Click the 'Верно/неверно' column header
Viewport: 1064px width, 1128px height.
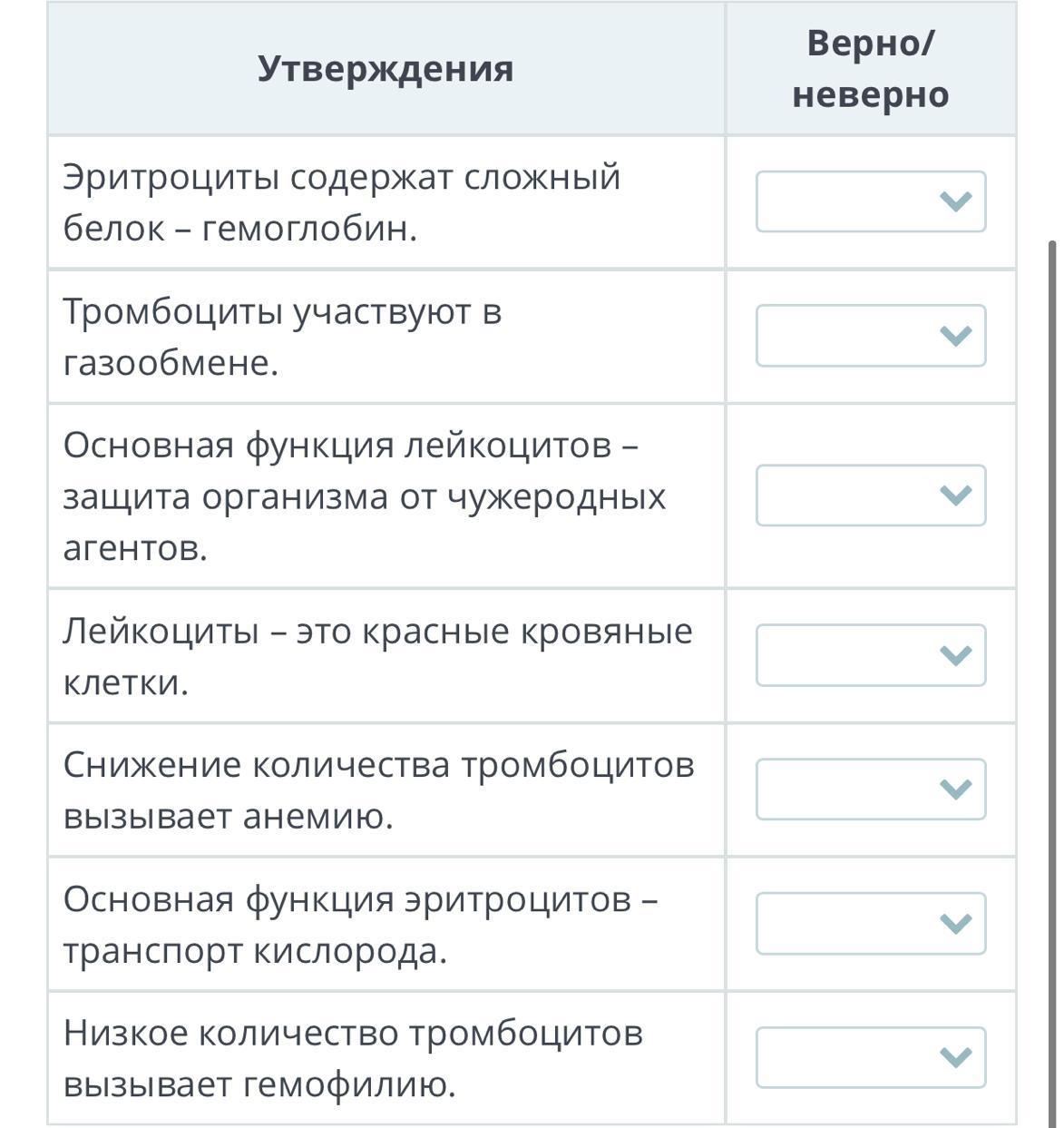click(x=870, y=69)
